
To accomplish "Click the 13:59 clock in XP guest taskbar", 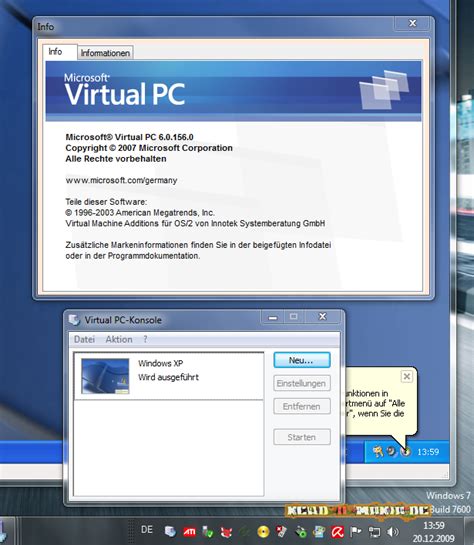I will (428, 452).
